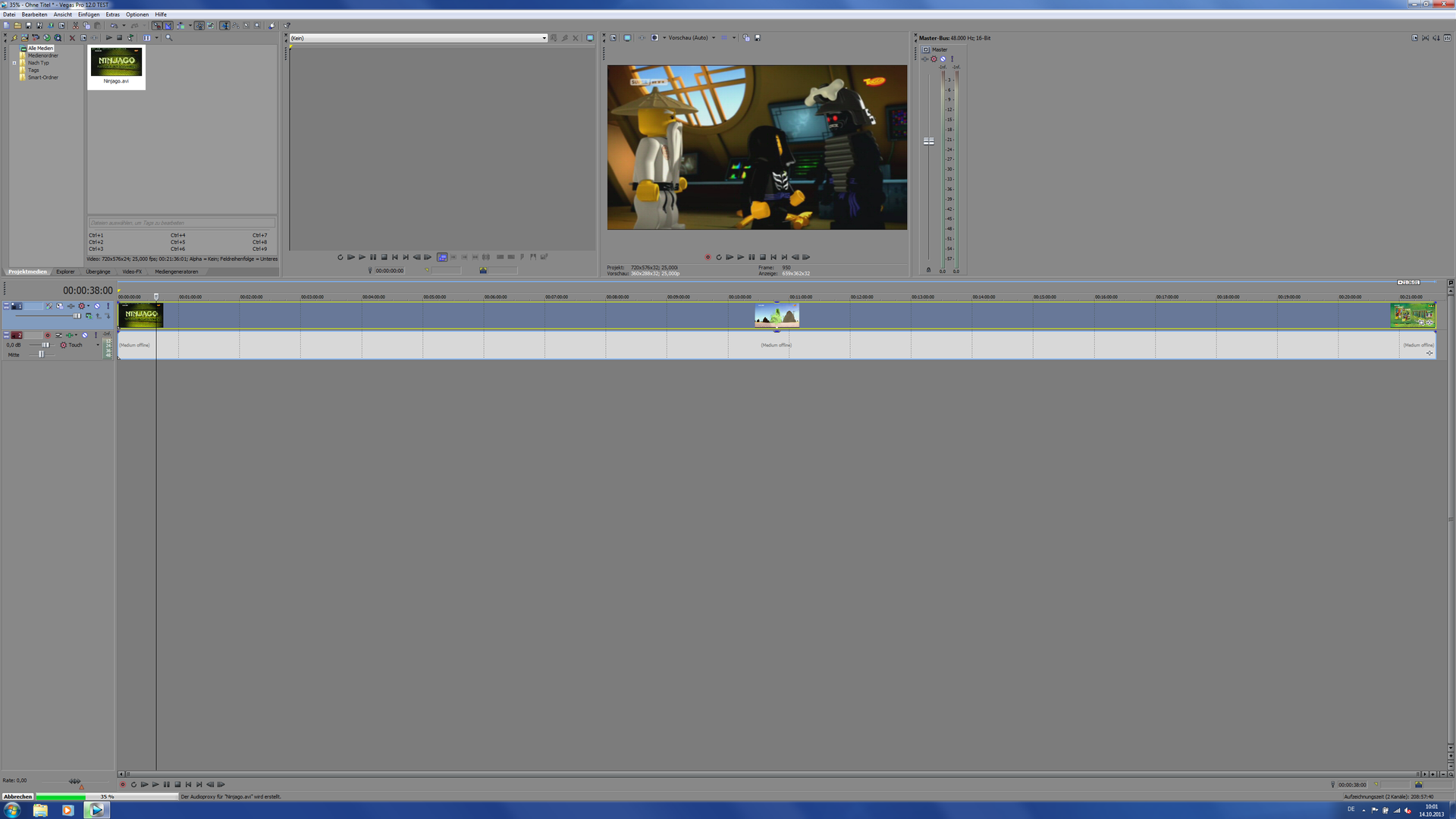Click the Save project floppy disk icon

click(29, 26)
